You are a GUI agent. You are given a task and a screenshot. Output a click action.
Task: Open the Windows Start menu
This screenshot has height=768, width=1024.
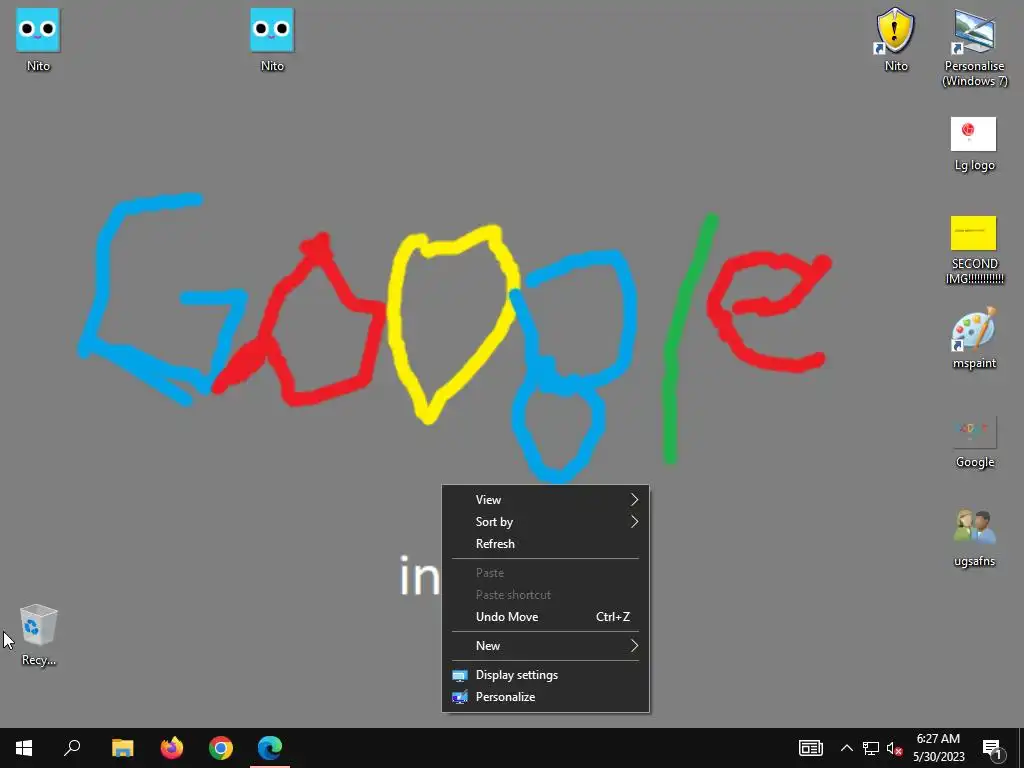24,748
